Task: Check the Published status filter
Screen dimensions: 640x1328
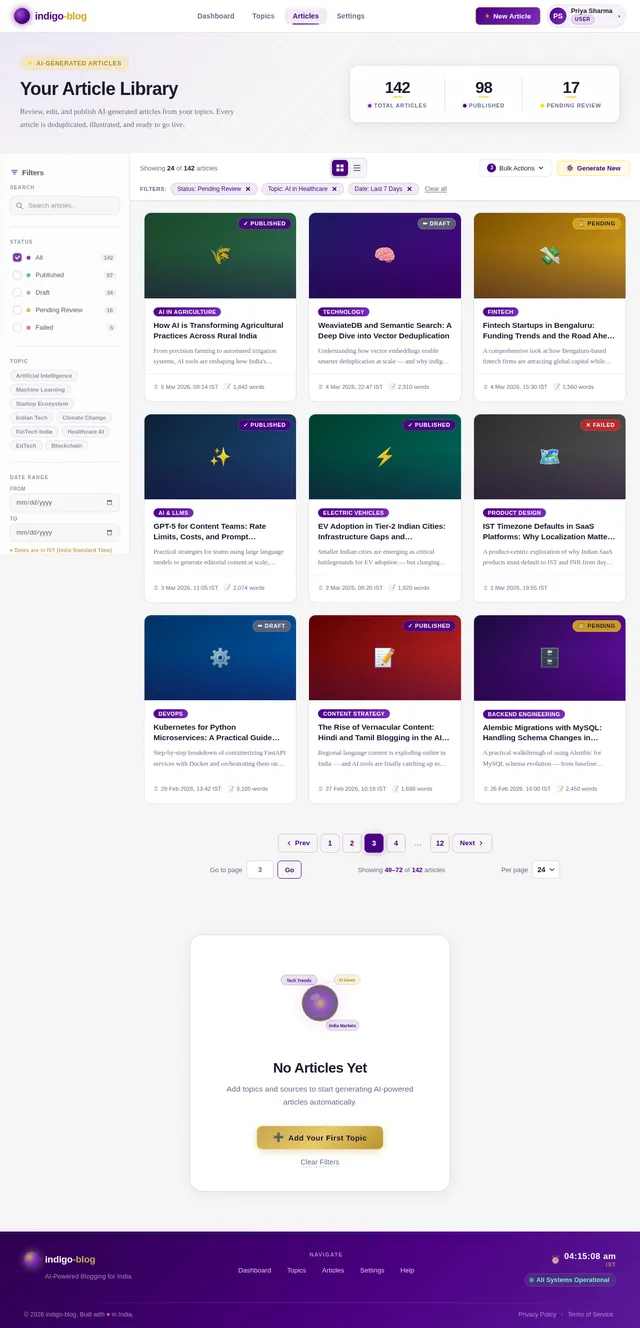Action: point(17,275)
